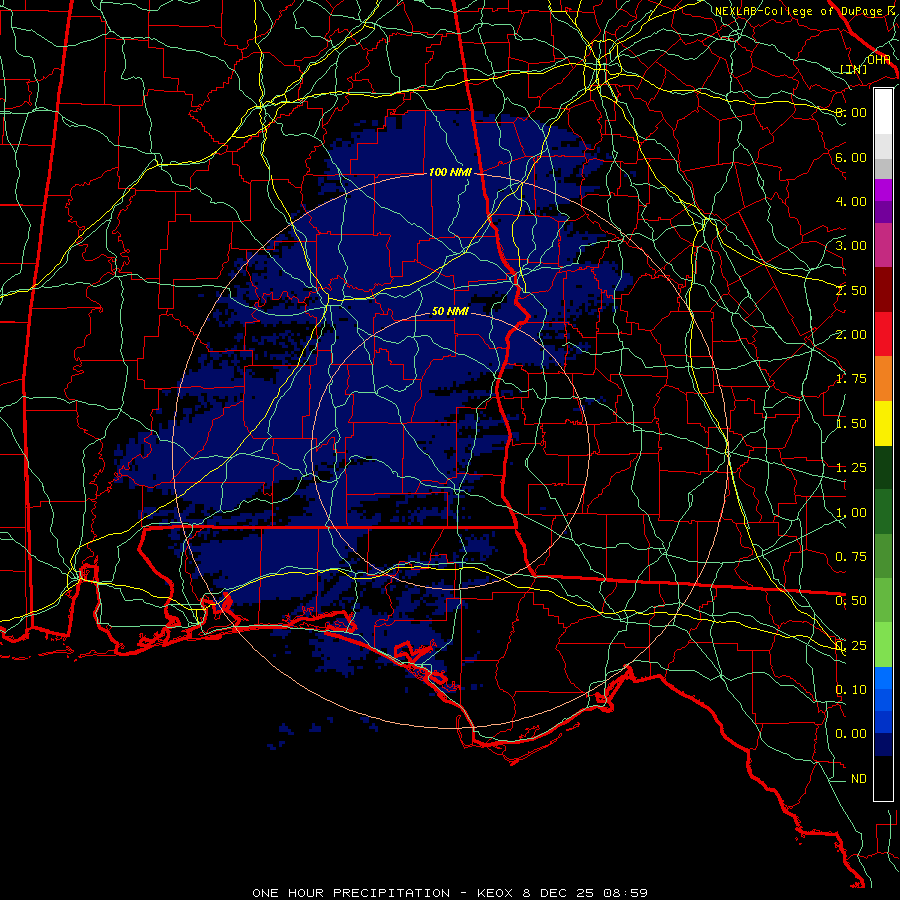900x900 pixels.
Task: Click the '1.75' legend value
Action: pos(851,379)
